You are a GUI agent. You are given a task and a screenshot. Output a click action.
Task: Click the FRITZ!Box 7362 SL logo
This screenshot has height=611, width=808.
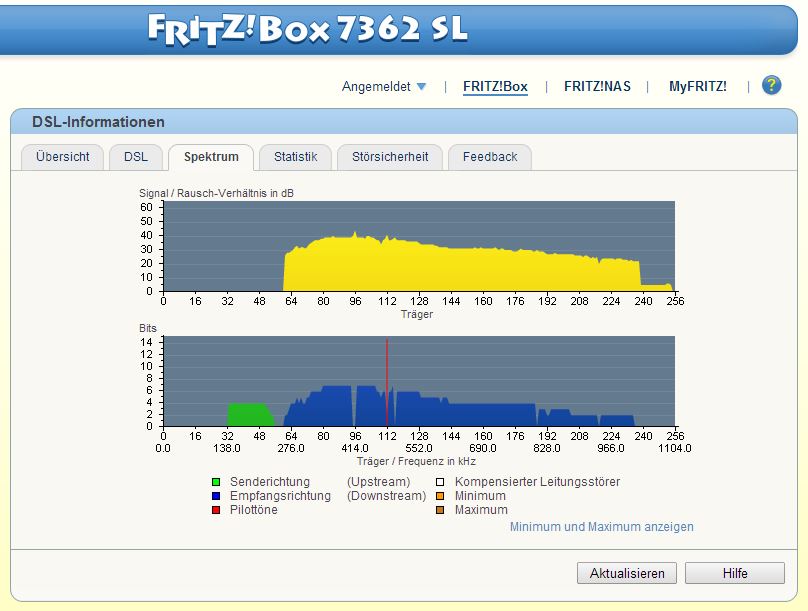click(308, 29)
